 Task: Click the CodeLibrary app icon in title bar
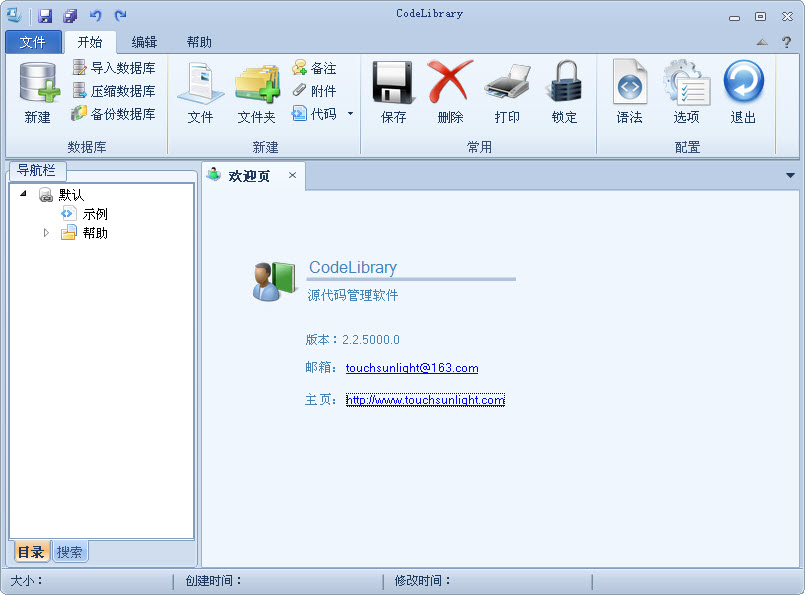(x=14, y=15)
